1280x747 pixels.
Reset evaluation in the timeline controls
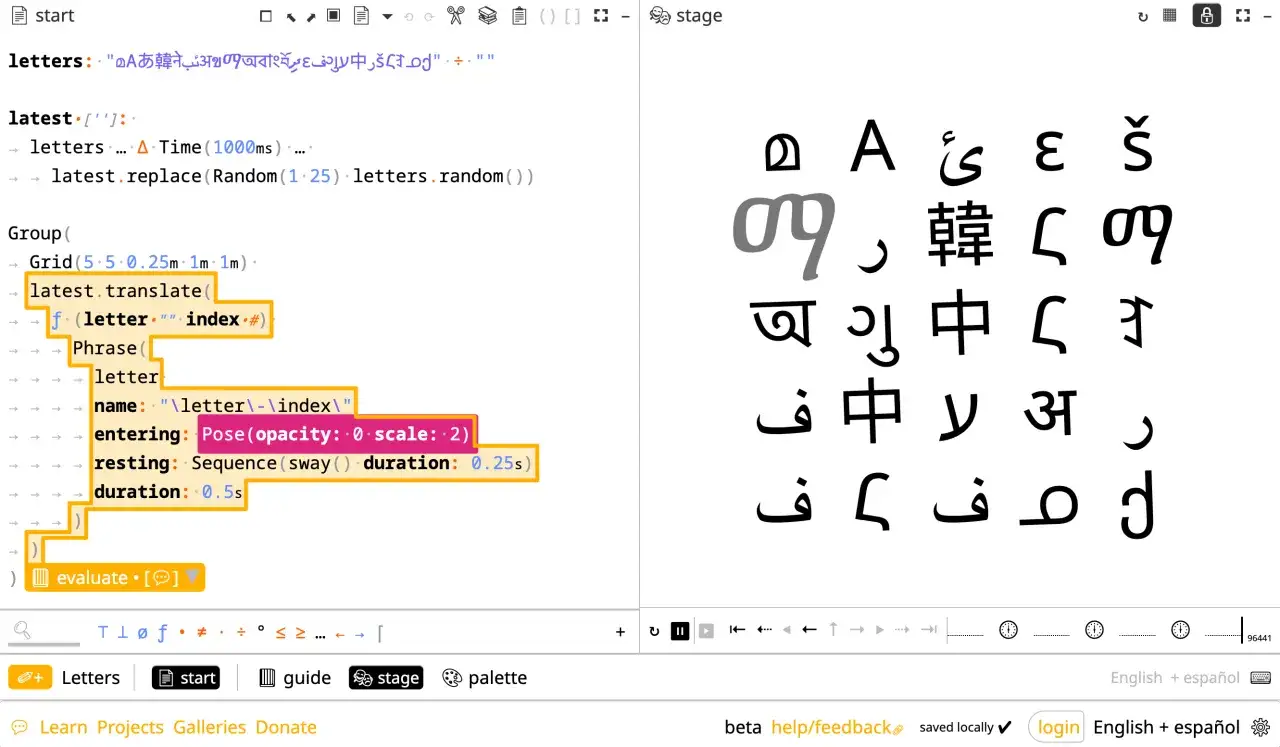tap(654, 631)
